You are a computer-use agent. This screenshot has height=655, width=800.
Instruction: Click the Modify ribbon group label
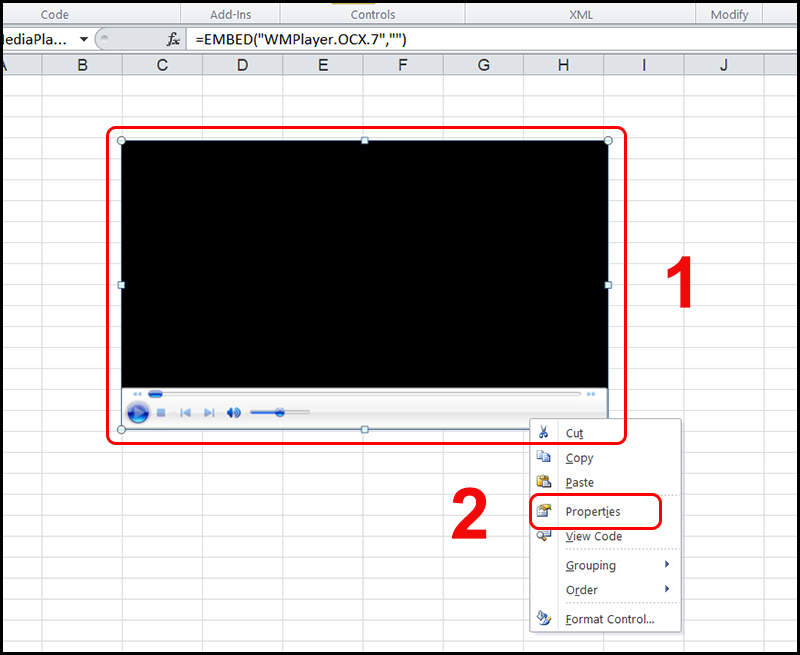(x=730, y=15)
